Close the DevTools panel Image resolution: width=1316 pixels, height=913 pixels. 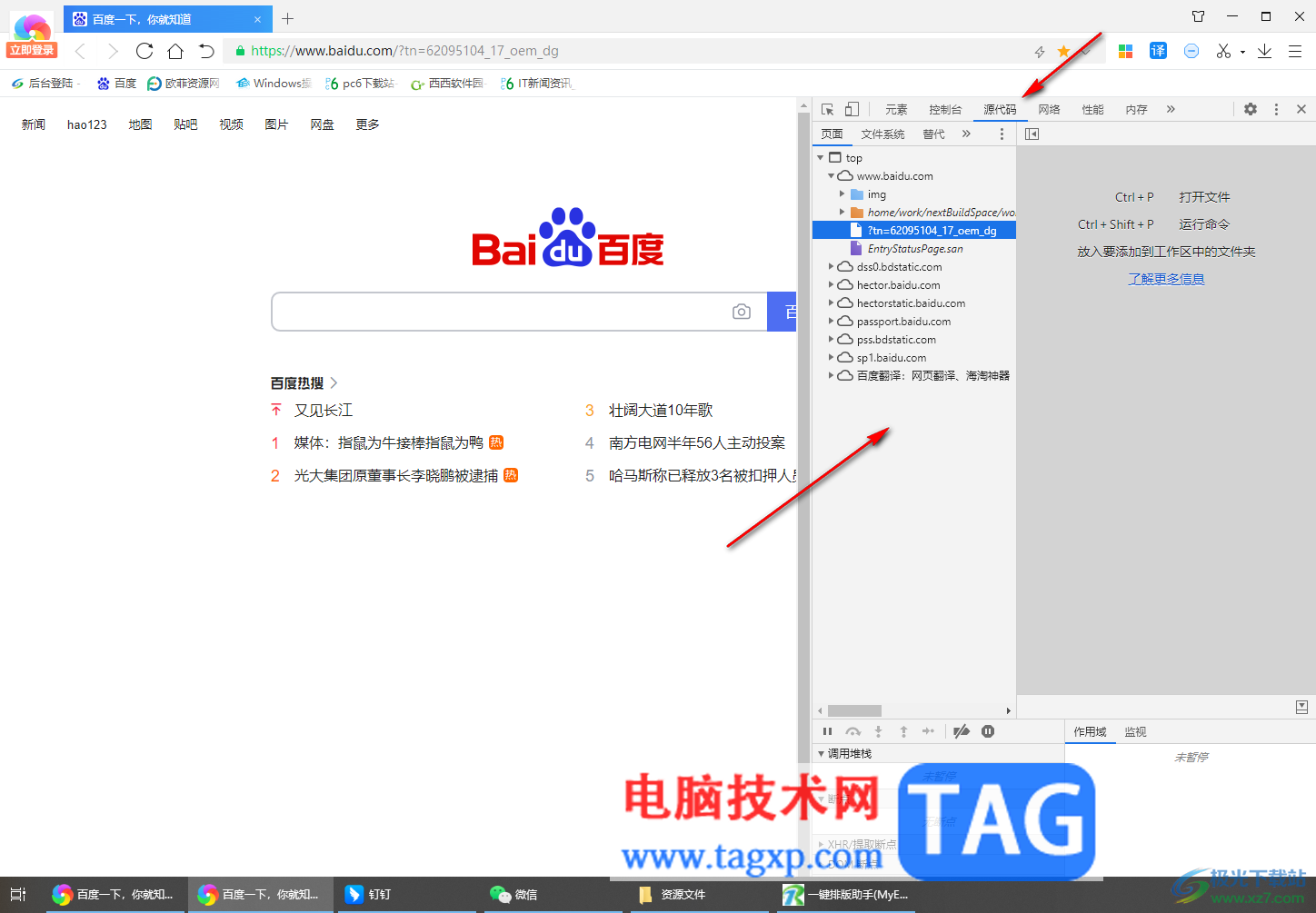click(x=1301, y=109)
